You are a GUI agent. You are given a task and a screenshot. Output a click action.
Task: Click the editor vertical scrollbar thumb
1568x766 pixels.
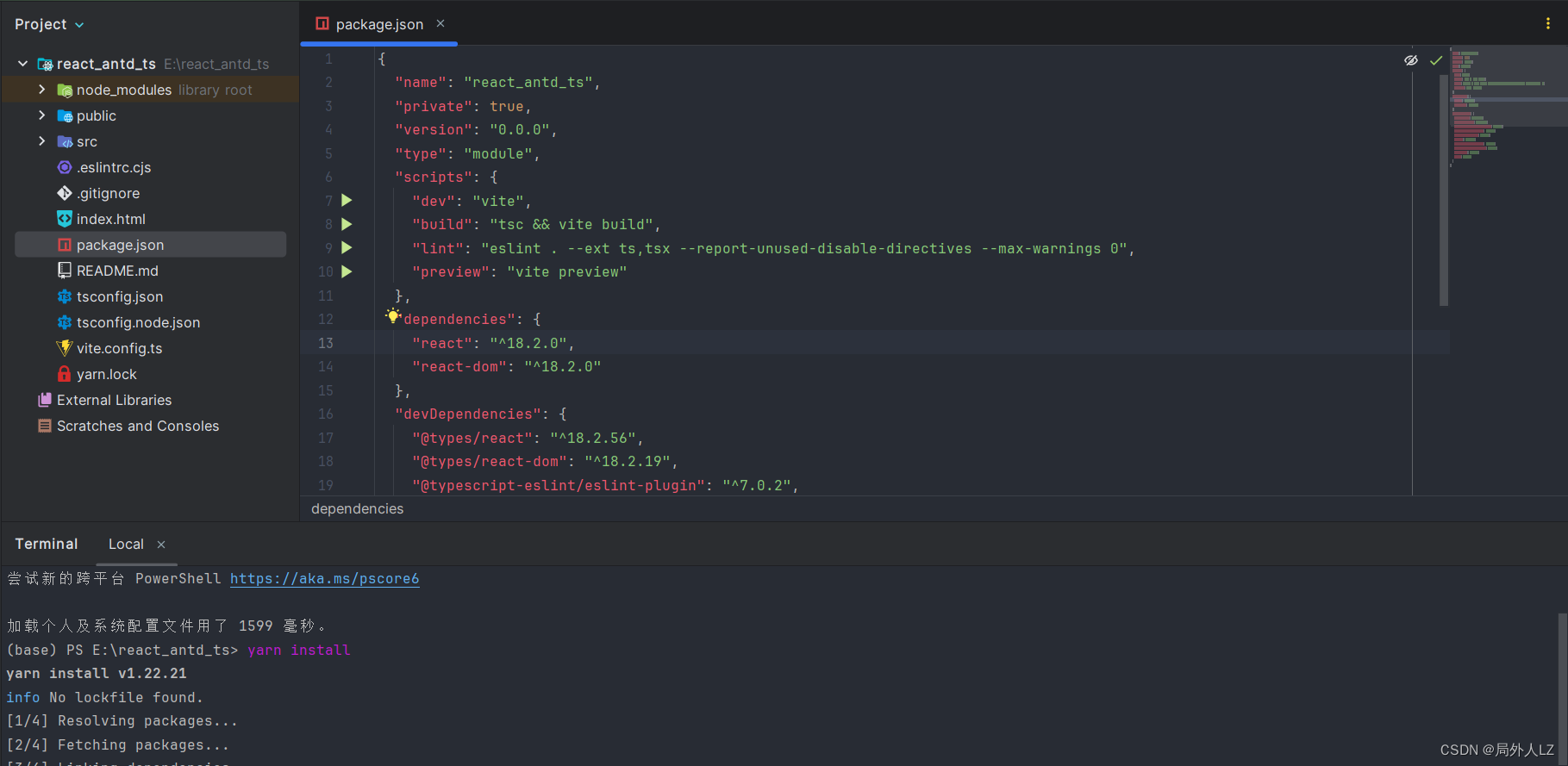pos(1444,190)
